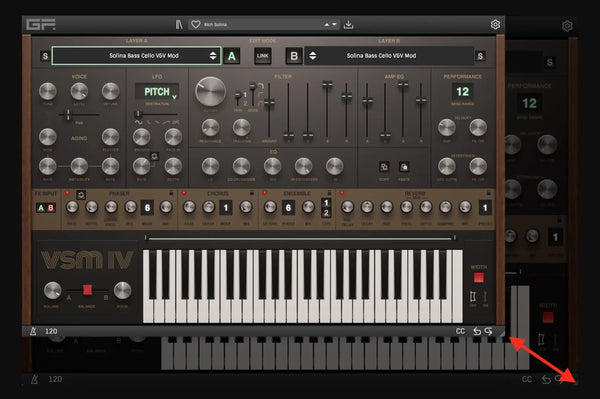Toggle the Phaser sync icon

pyautogui.click(x=81, y=195)
